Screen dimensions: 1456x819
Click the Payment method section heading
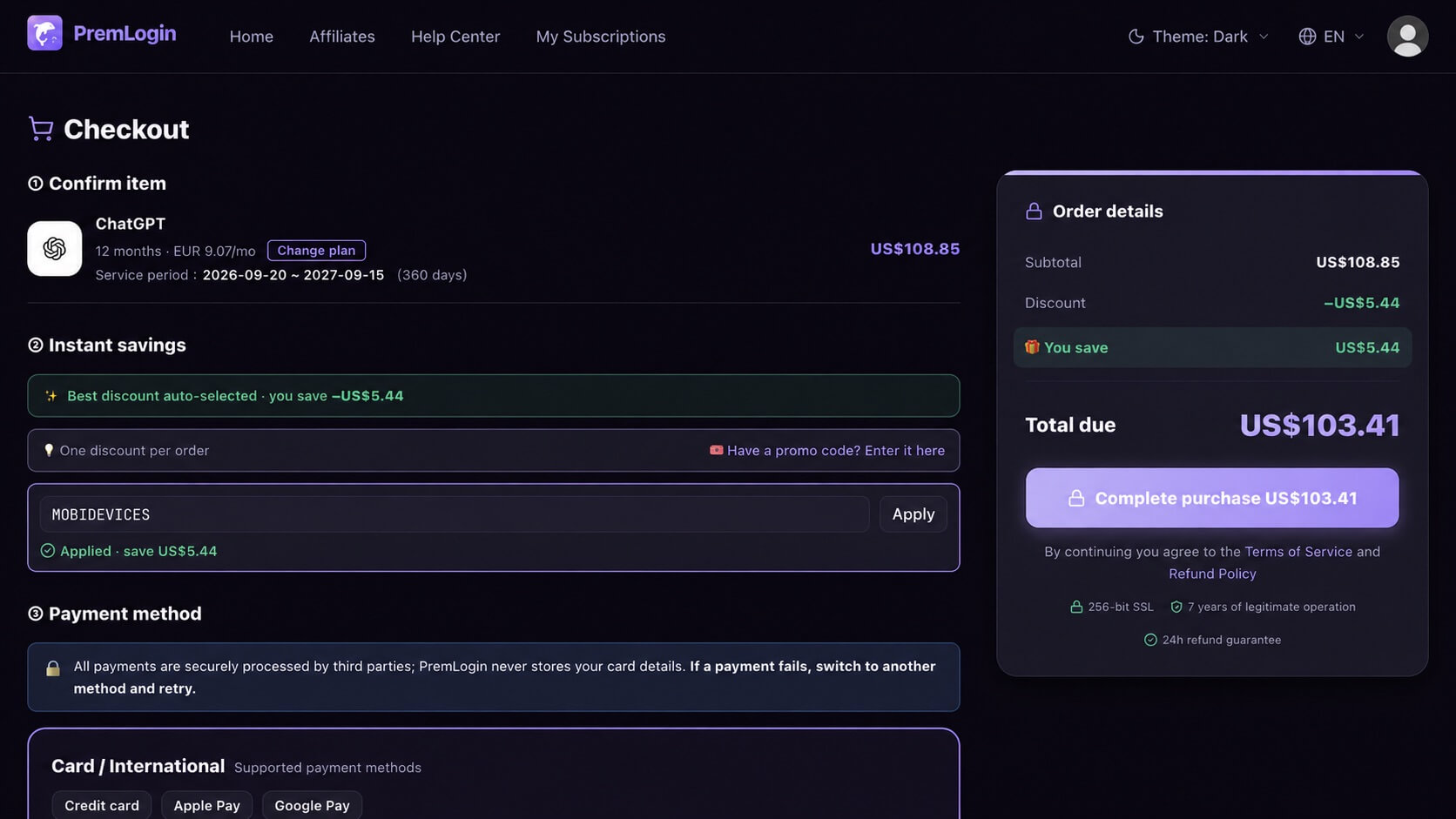[125, 614]
